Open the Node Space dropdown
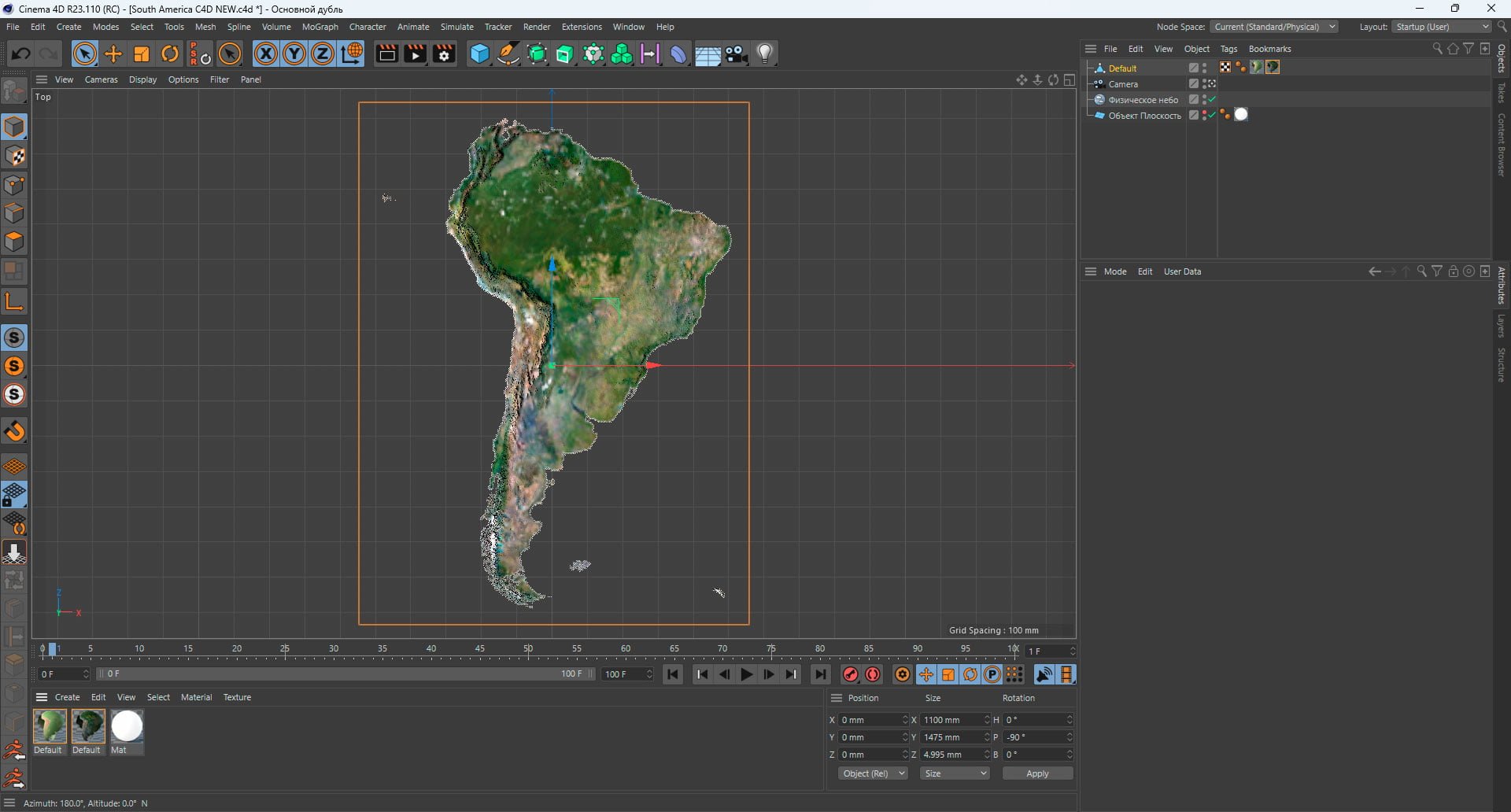The height and width of the screenshot is (812, 1511). (x=1273, y=27)
